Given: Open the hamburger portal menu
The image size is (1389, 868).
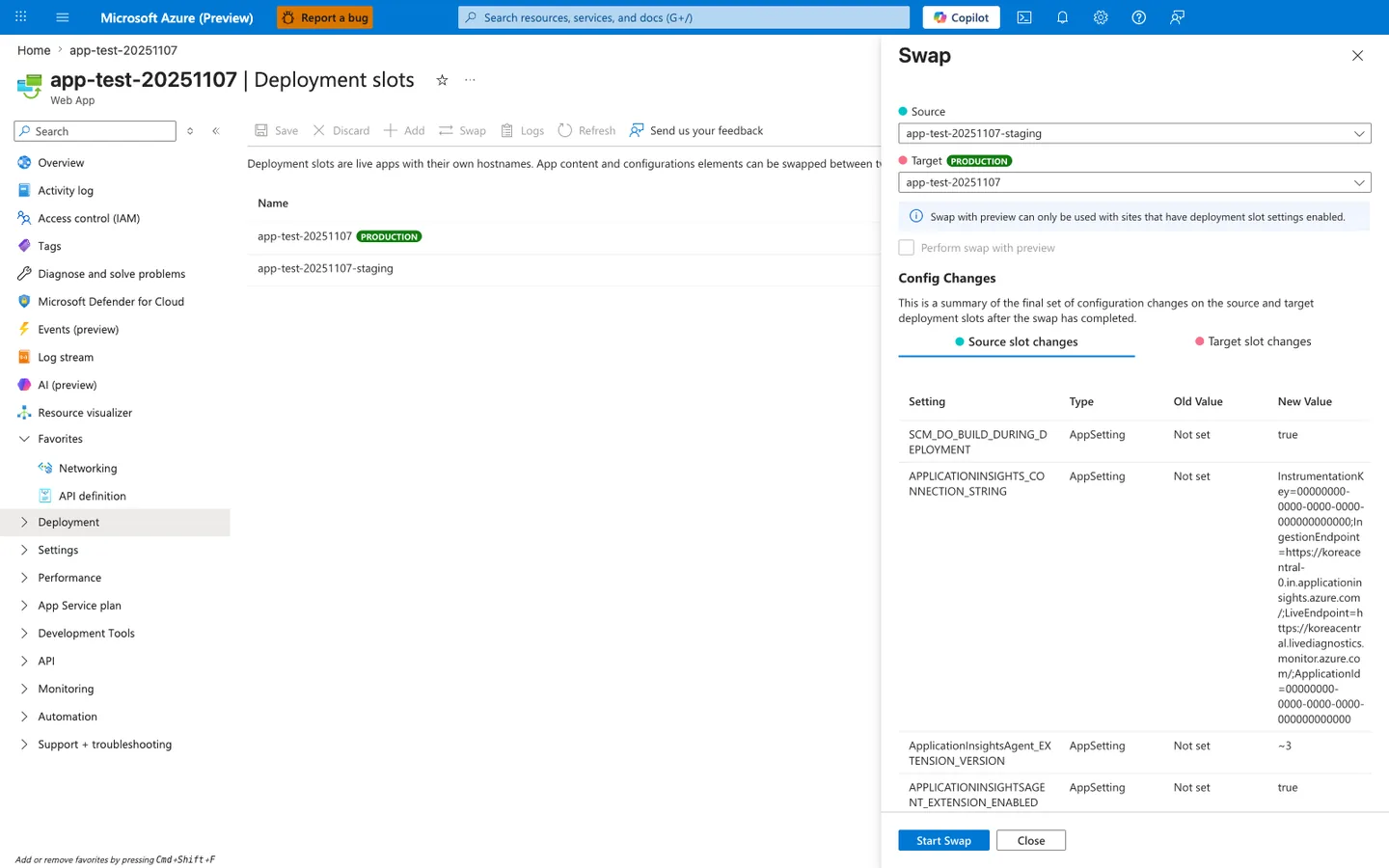Looking at the screenshot, I should click(63, 17).
